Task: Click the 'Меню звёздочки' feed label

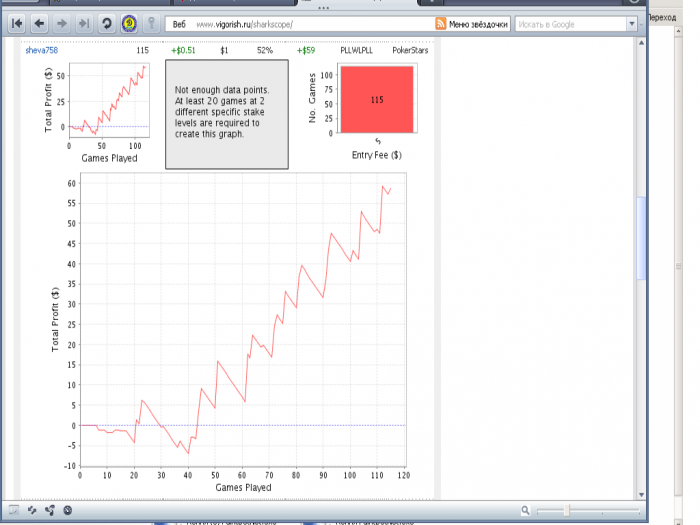Action: 478,24
